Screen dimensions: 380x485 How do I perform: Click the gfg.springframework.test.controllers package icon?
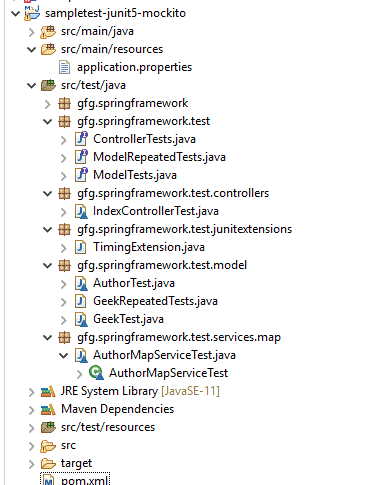pos(64,194)
